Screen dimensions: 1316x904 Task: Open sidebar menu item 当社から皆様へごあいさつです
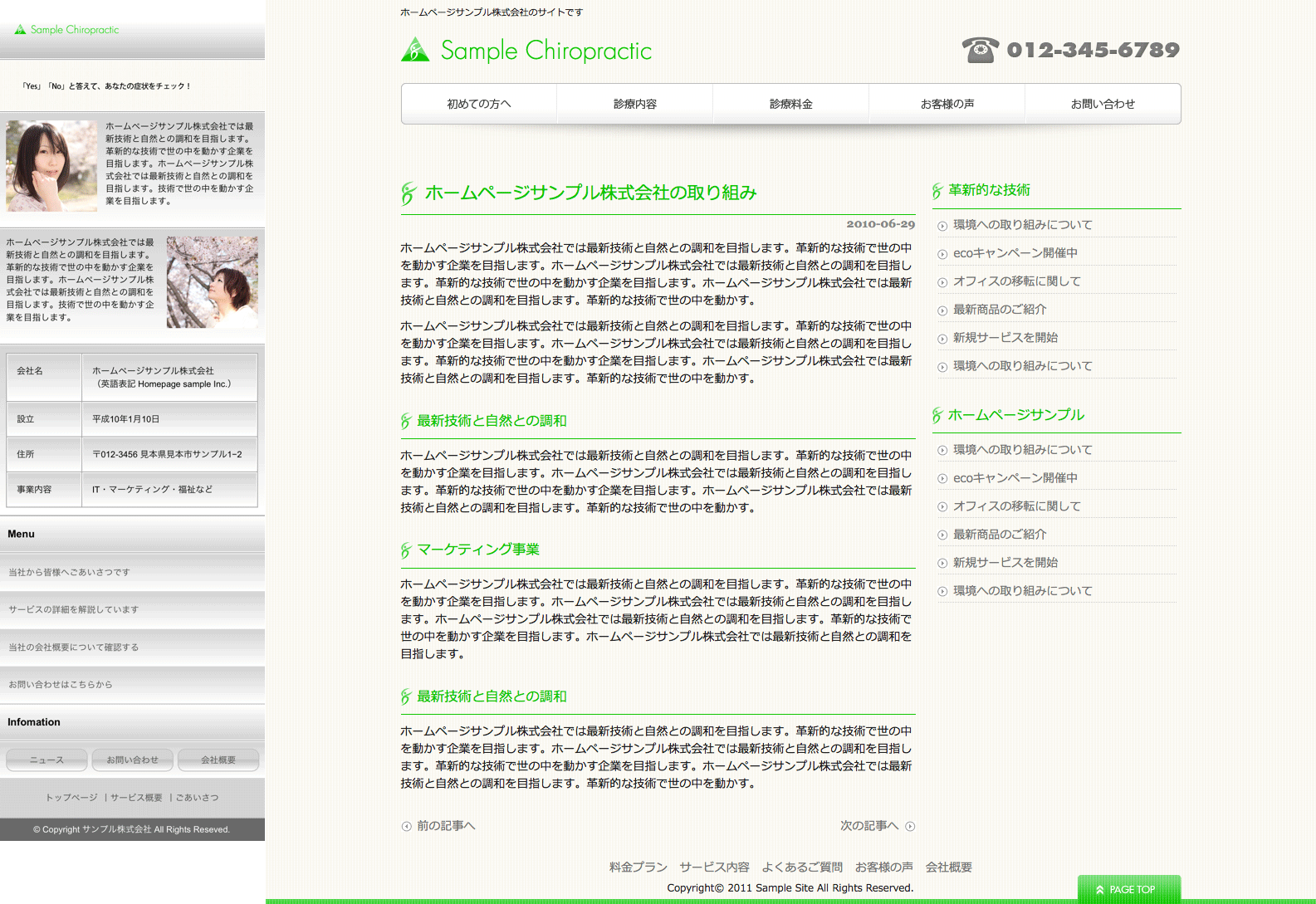click(x=70, y=572)
